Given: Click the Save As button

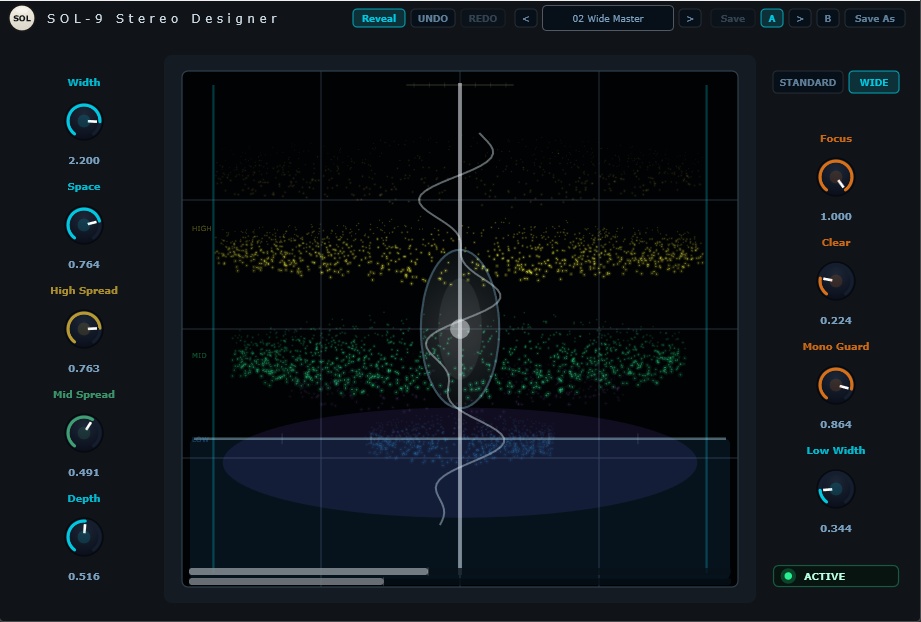Looking at the screenshot, I should point(875,18).
